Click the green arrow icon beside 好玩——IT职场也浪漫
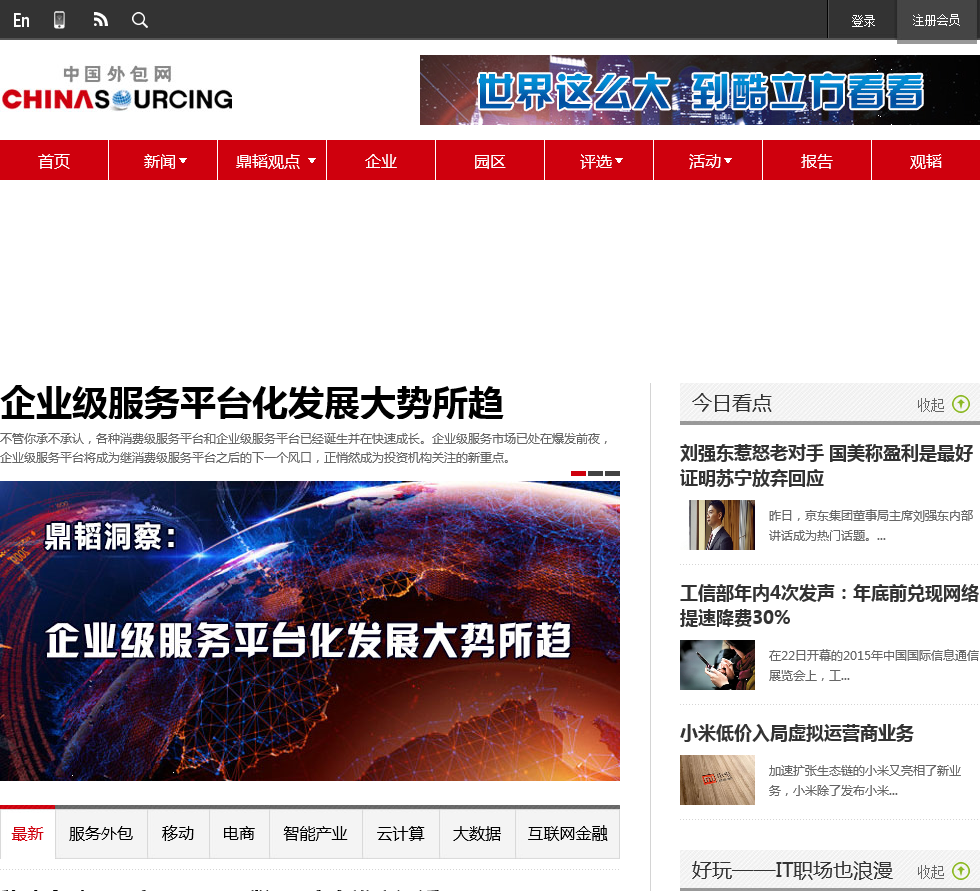 coord(961,871)
